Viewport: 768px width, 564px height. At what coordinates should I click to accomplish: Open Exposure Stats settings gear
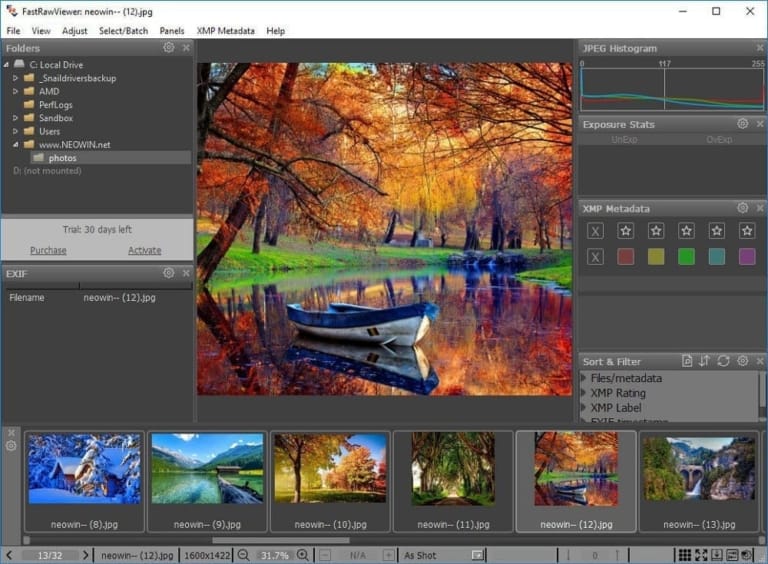(743, 123)
